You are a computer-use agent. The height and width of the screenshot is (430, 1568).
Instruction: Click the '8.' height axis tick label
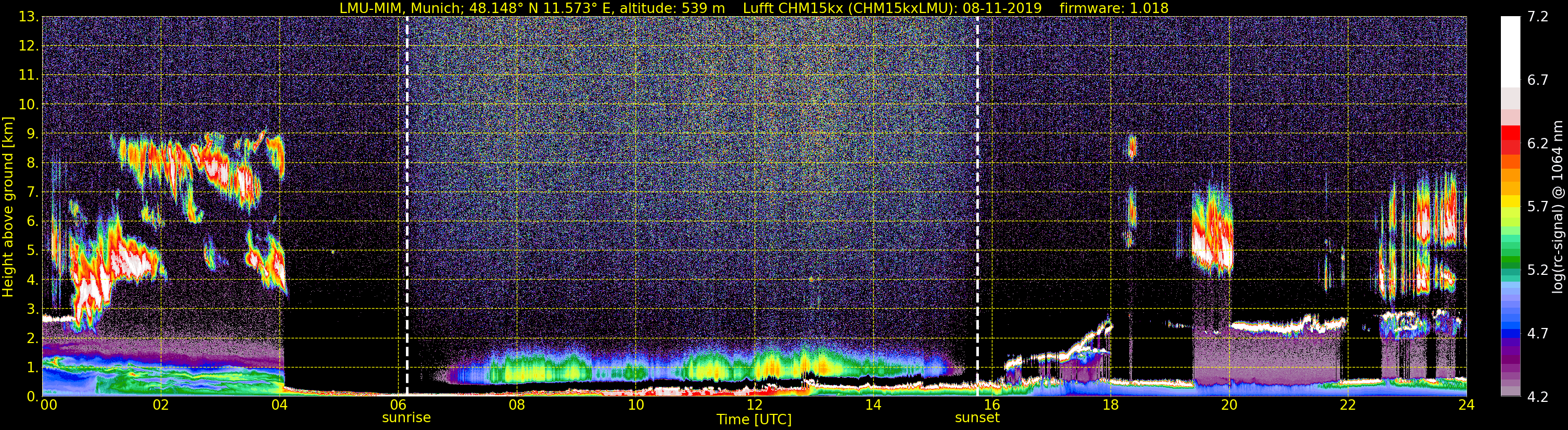point(32,163)
